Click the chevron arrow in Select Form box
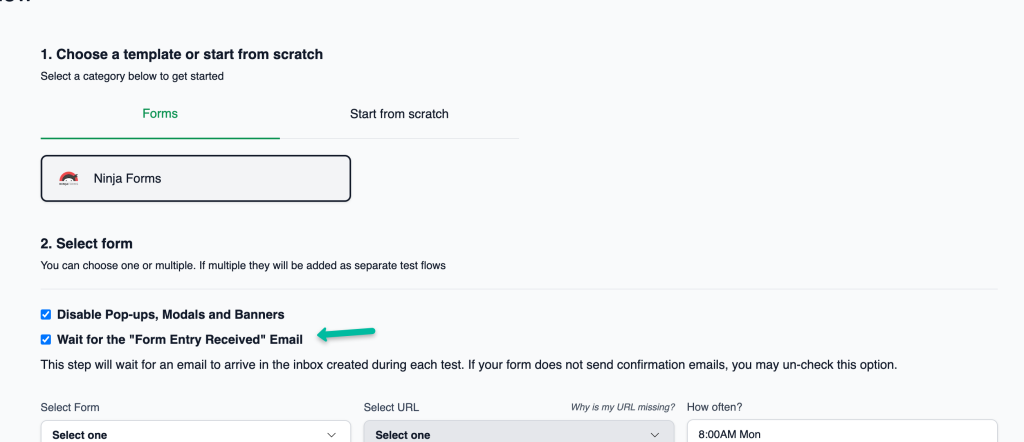The image size is (1024, 442). (332, 435)
